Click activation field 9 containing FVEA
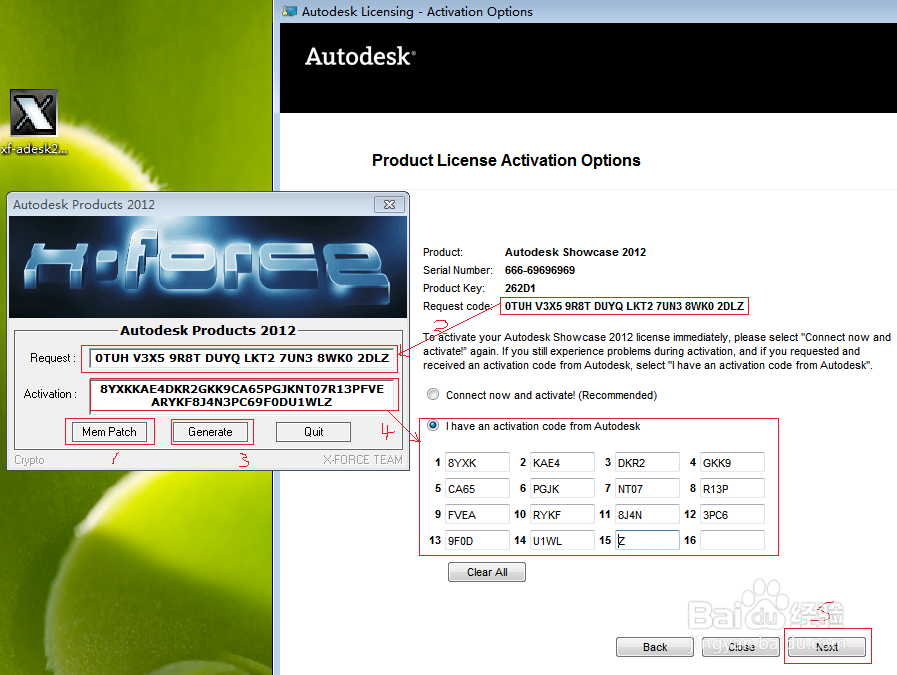Screen dimensions: 897x675 [x=477, y=514]
